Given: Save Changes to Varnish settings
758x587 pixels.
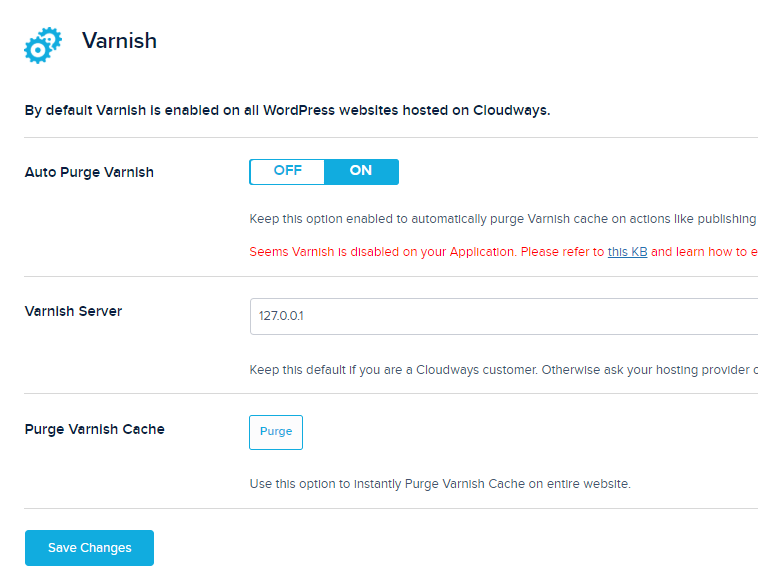Looking at the screenshot, I should [89, 548].
